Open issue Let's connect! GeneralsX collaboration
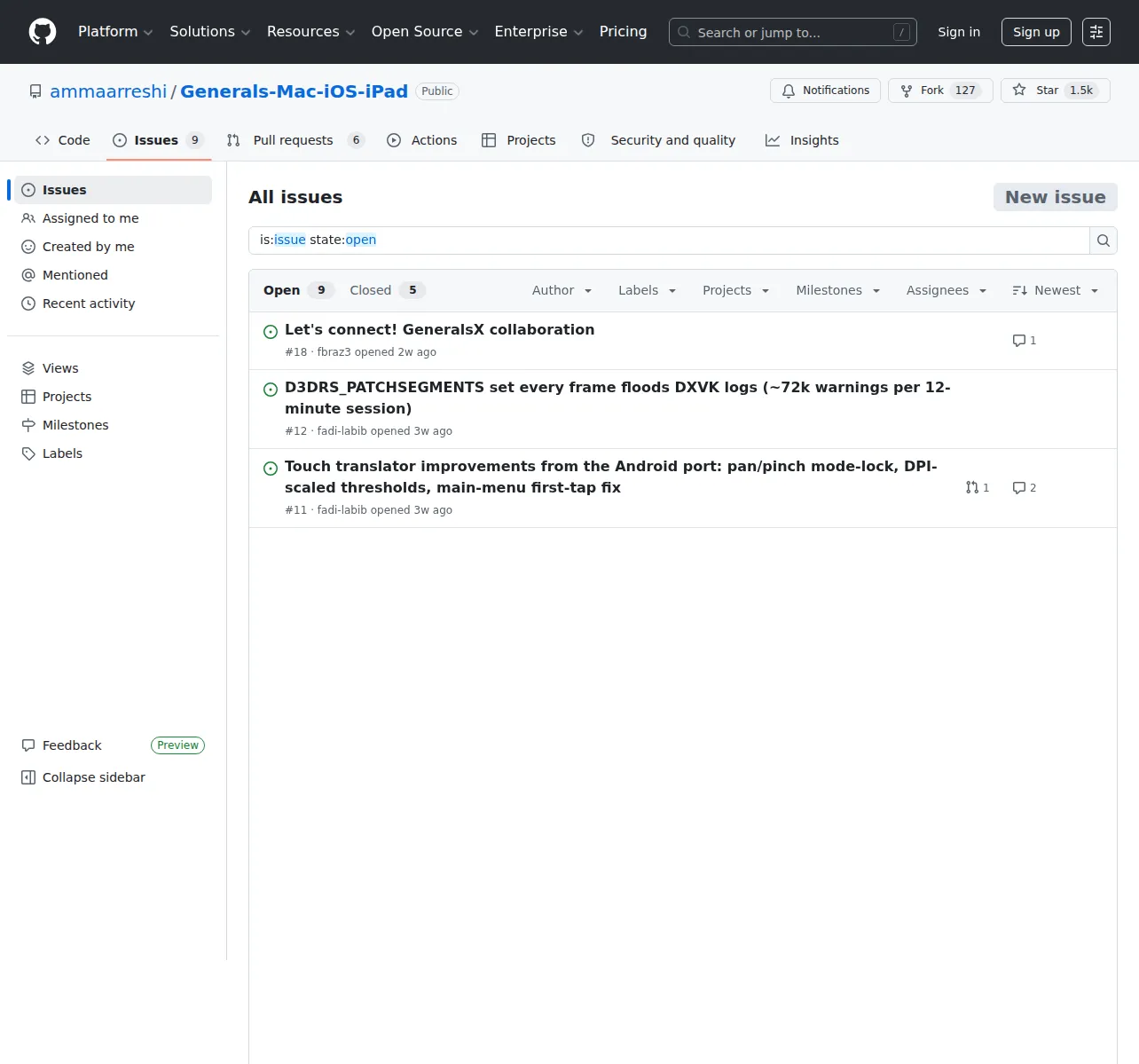This screenshot has width=1139, height=1064. 439,330
